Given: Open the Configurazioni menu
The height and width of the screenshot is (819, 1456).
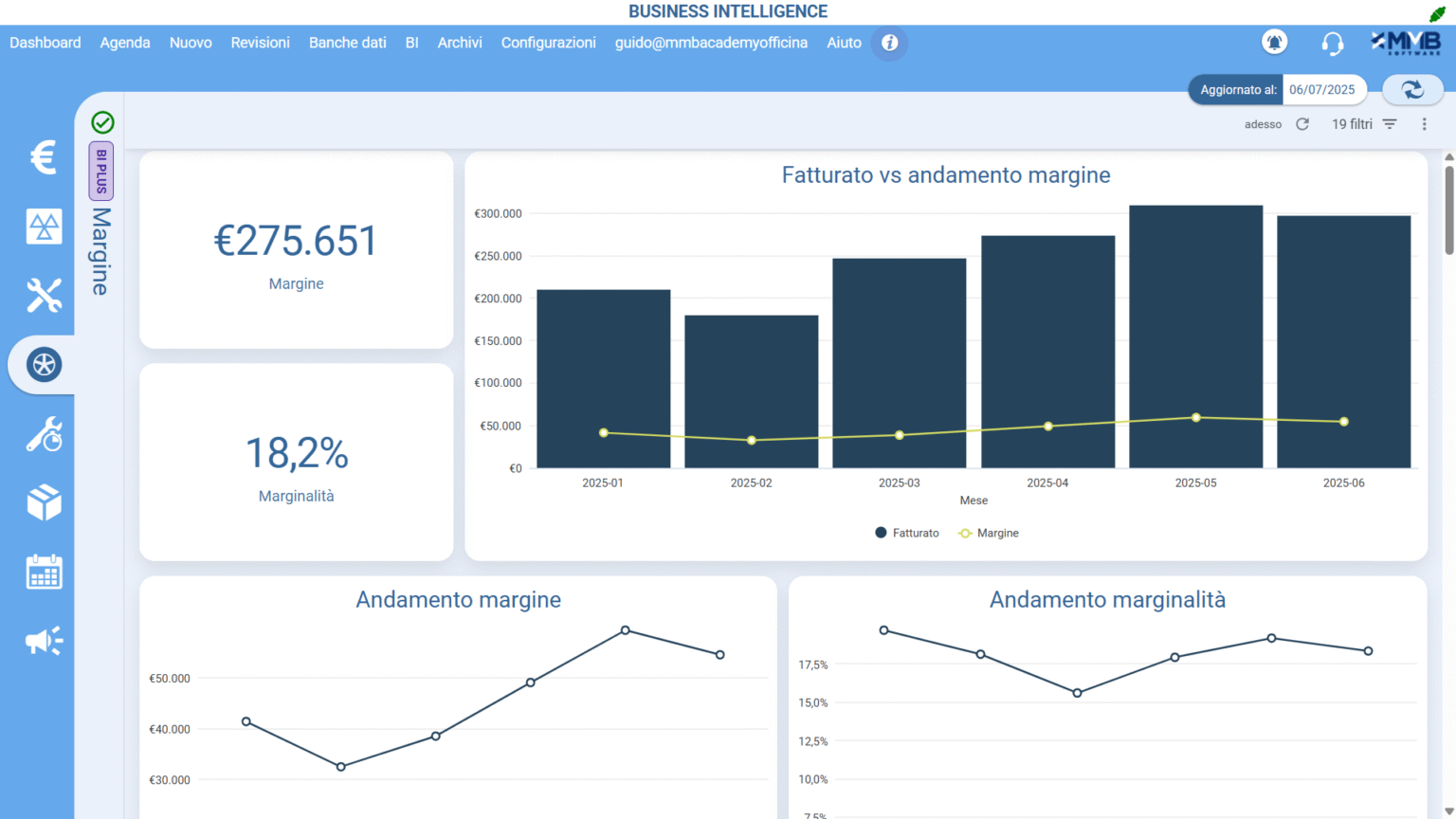Looking at the screenshot, I should pyautogui.click(x=548, y=43).
